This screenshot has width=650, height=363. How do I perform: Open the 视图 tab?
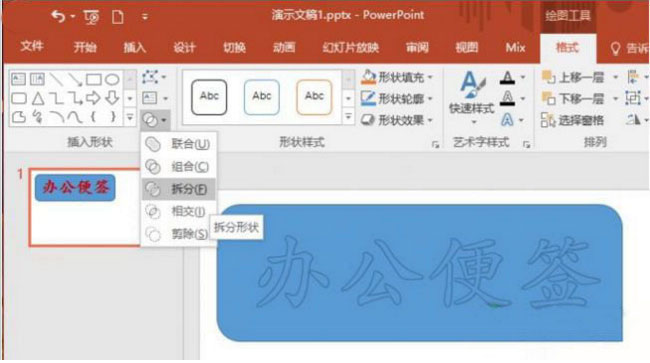[467, 47]
